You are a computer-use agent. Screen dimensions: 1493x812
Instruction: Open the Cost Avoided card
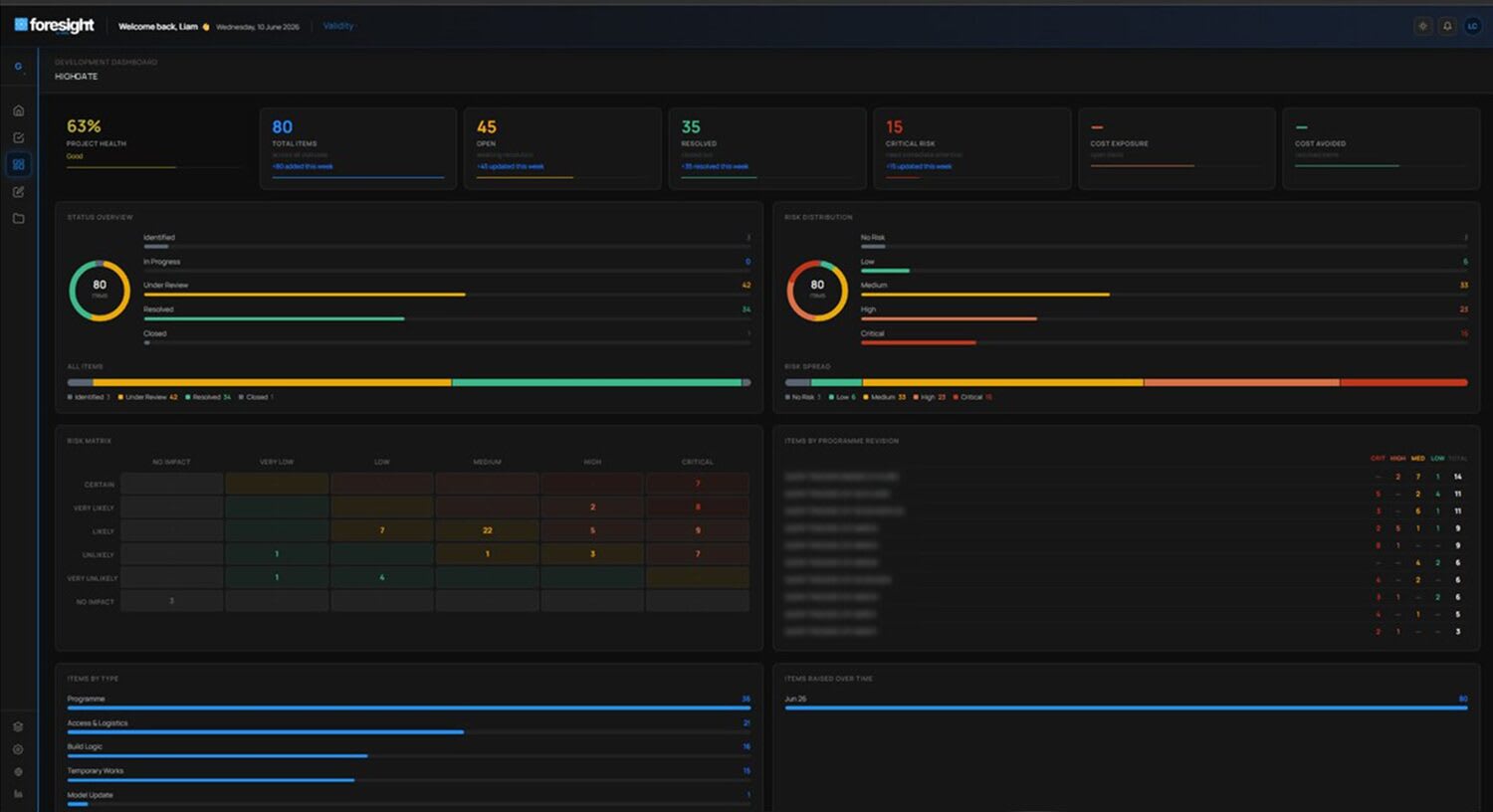(1381, 148)
